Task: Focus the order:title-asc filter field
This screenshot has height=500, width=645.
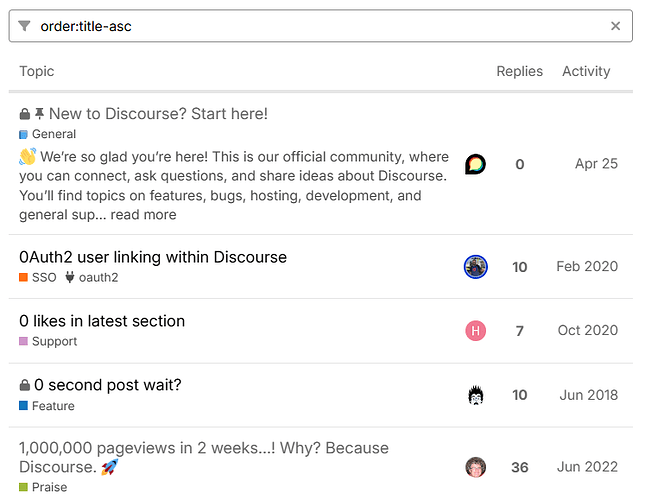Action: tap(321, 26)
